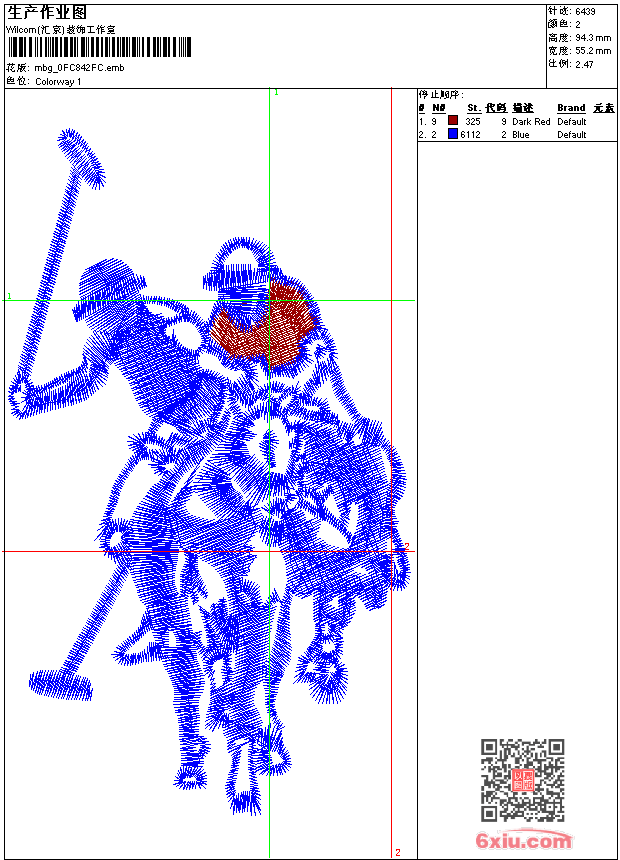This screenshot has width=620, height=860.
Task: Click the scale value 2.47
Action: (584, 64)
